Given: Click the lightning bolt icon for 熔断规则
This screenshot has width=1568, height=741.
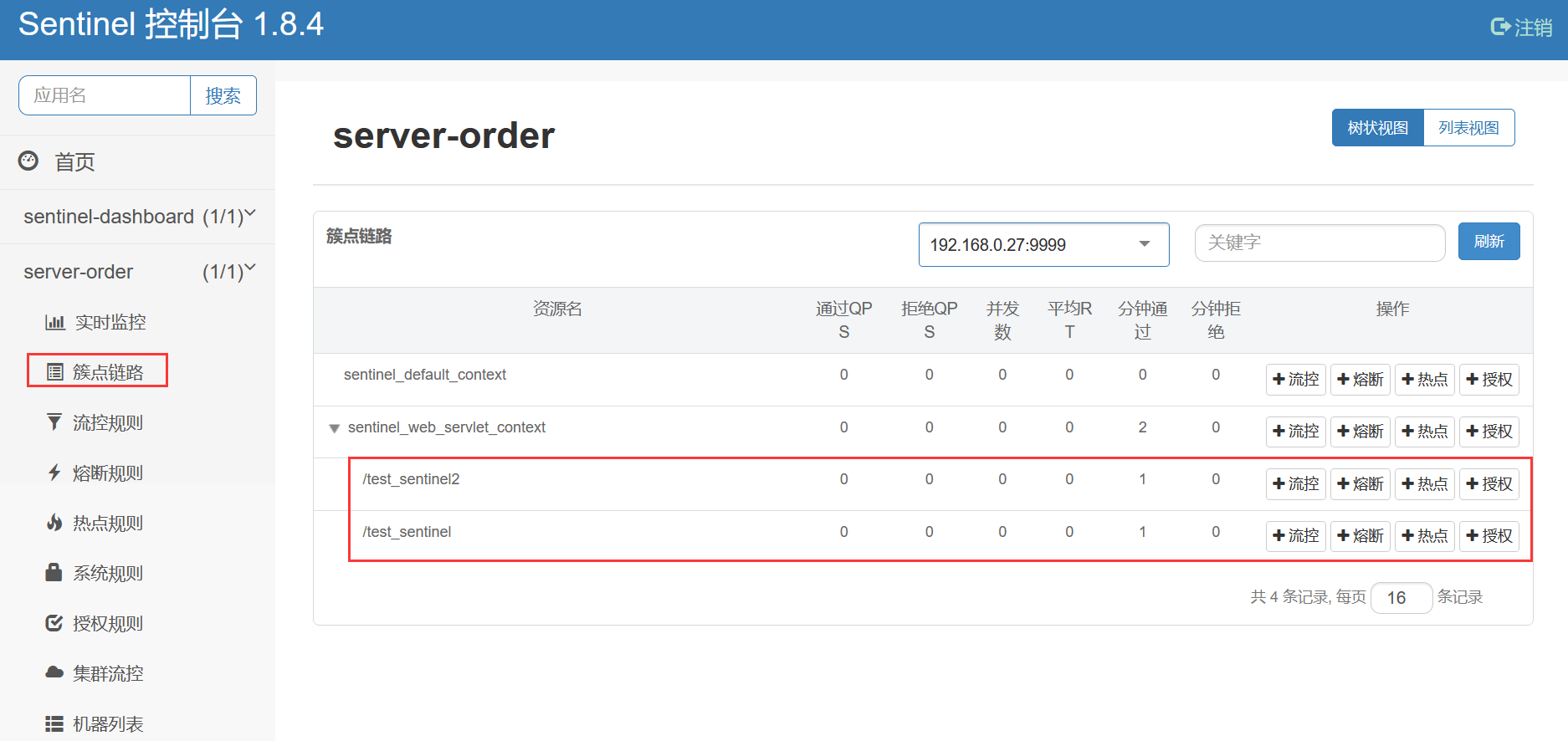Looking at the screenshot, I should (54, 473).
